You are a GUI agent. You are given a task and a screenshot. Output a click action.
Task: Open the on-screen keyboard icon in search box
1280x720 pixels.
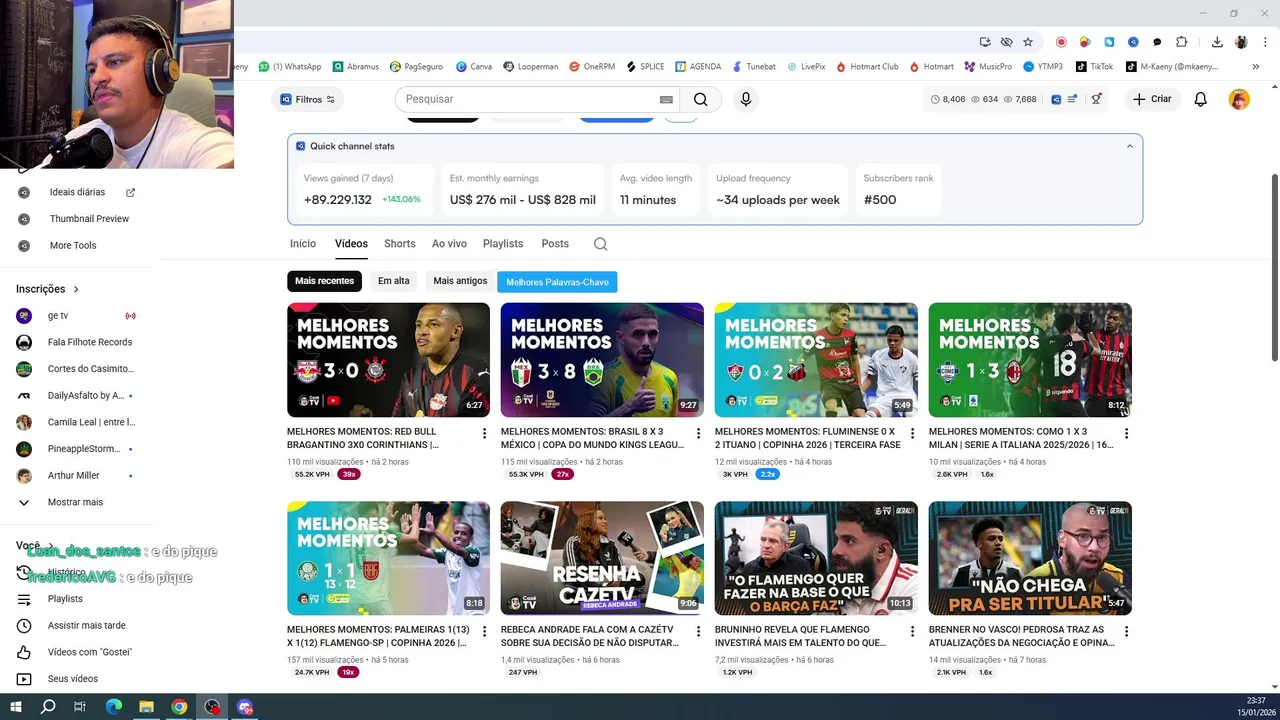coord(666,99)
